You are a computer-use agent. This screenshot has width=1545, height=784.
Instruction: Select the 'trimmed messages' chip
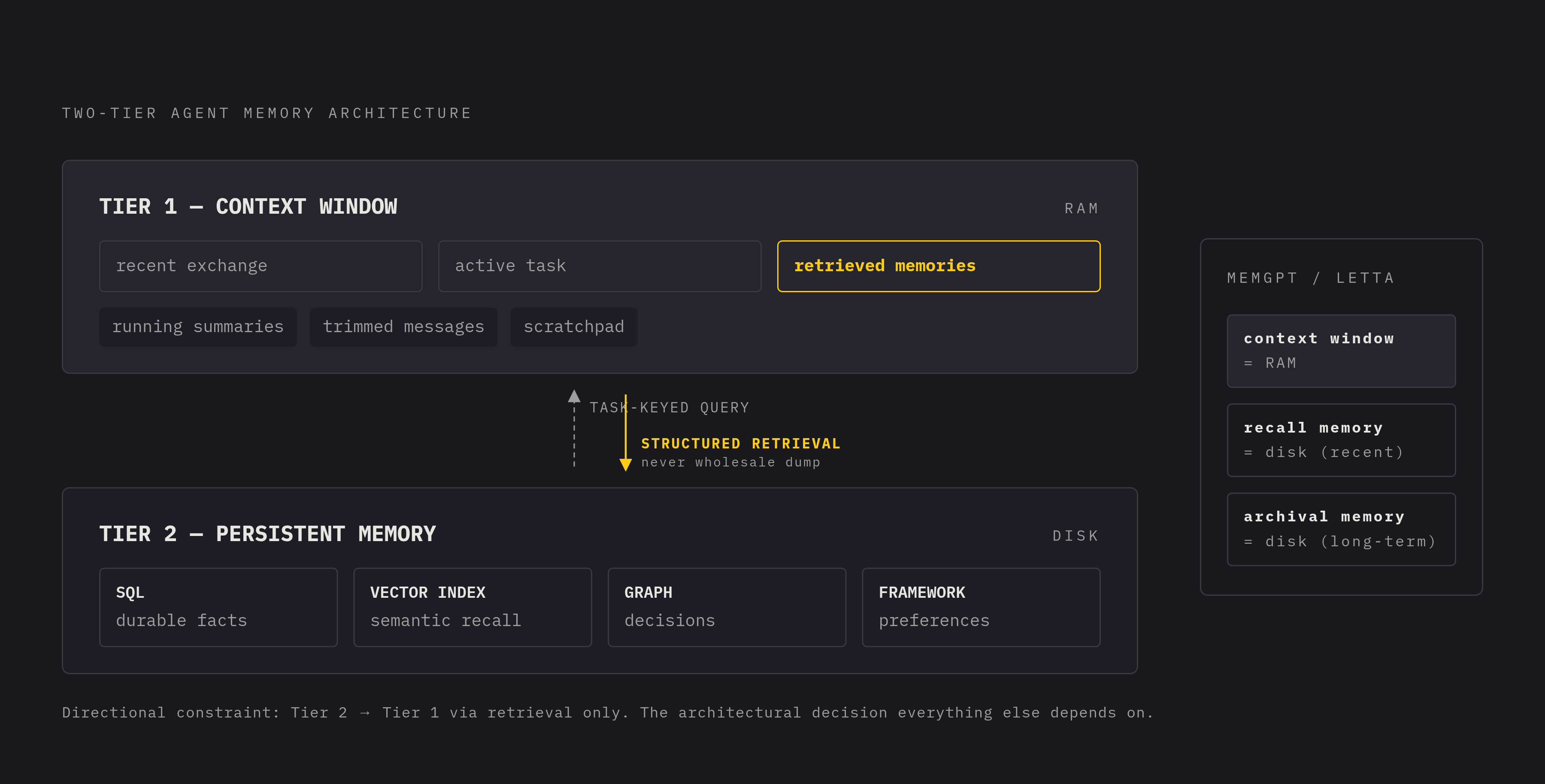[404, 327]
